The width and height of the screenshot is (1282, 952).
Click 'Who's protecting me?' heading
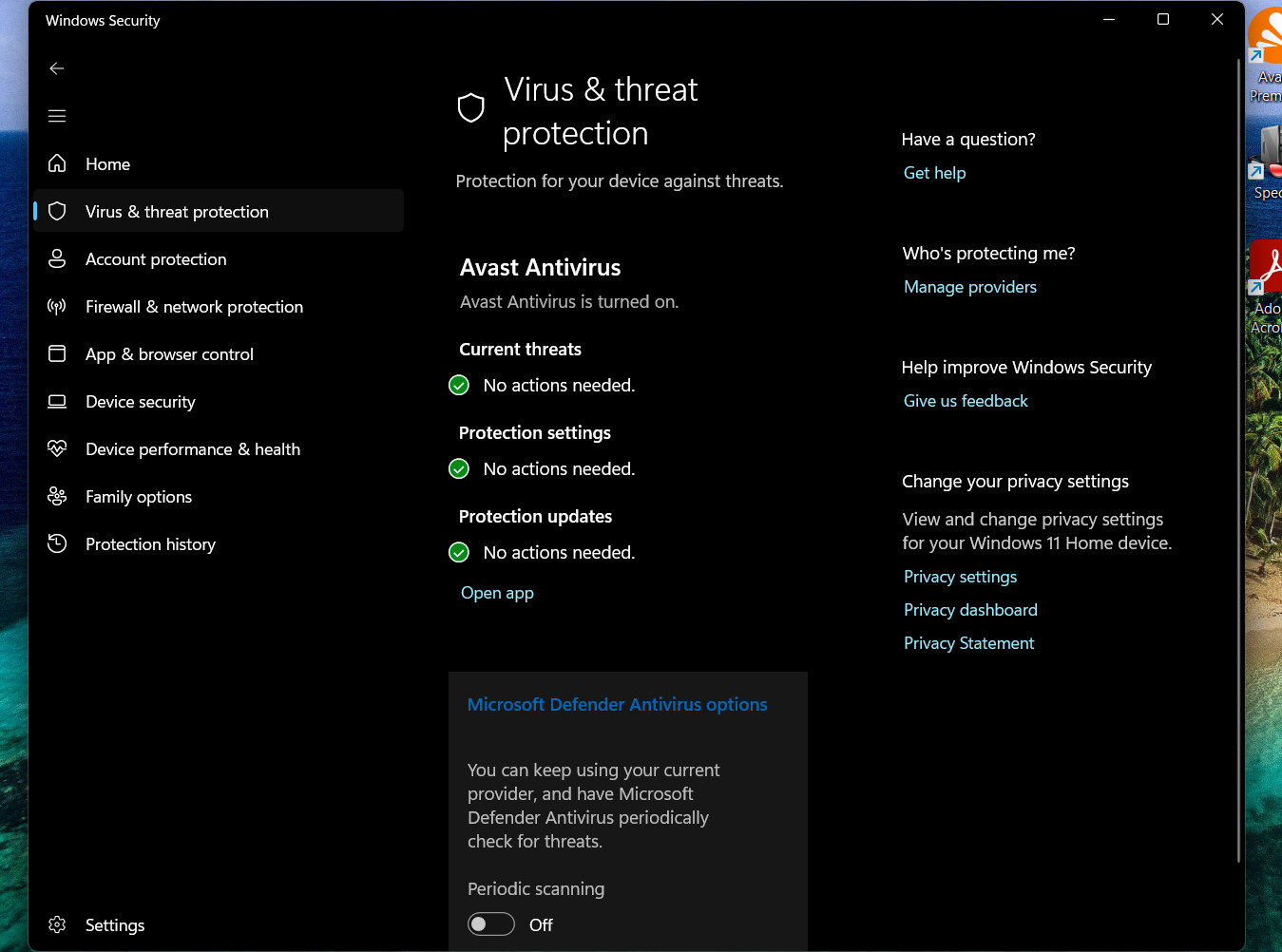point(988,254)
